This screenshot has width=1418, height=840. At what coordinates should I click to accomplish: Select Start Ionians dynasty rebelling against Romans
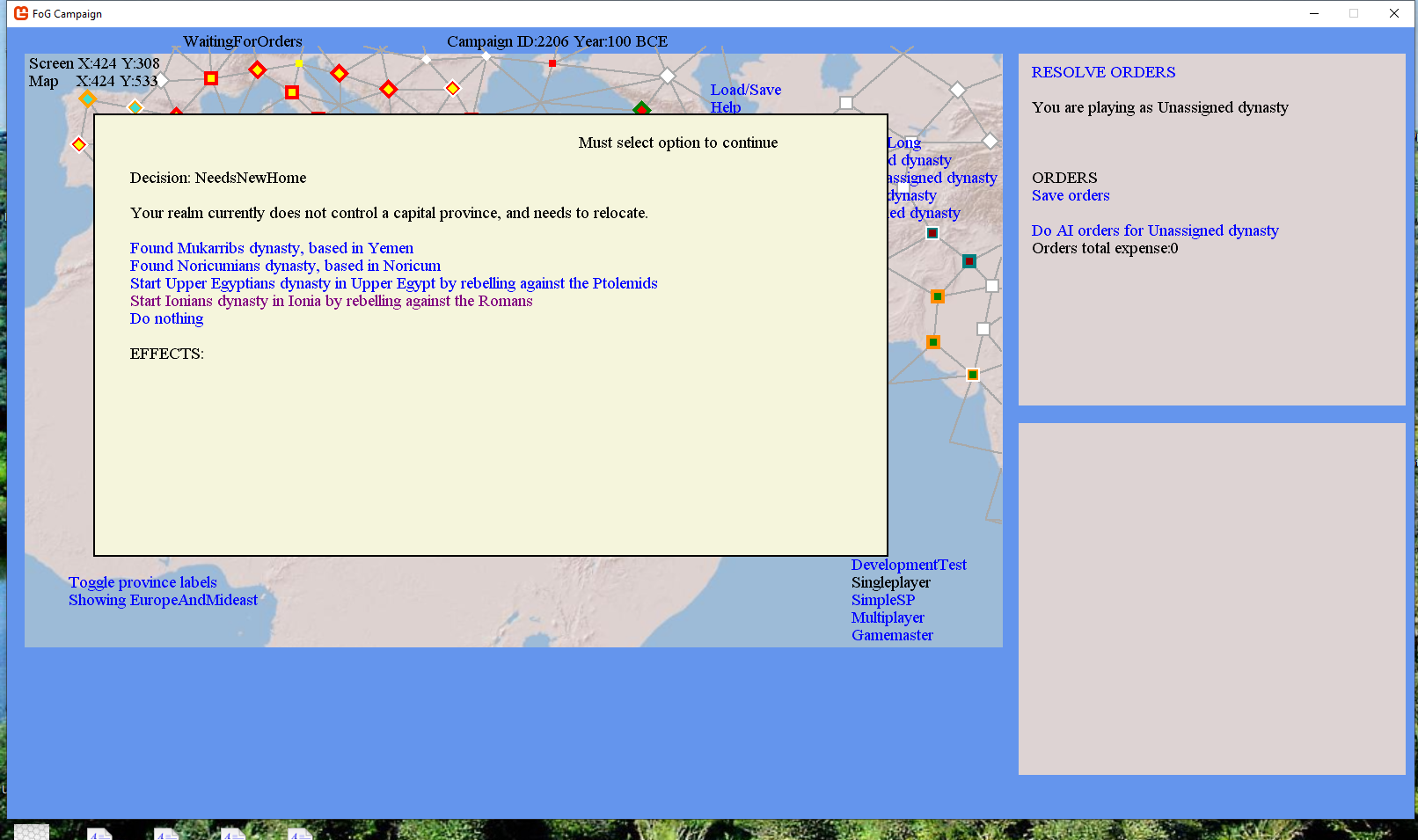pos(331,301)
